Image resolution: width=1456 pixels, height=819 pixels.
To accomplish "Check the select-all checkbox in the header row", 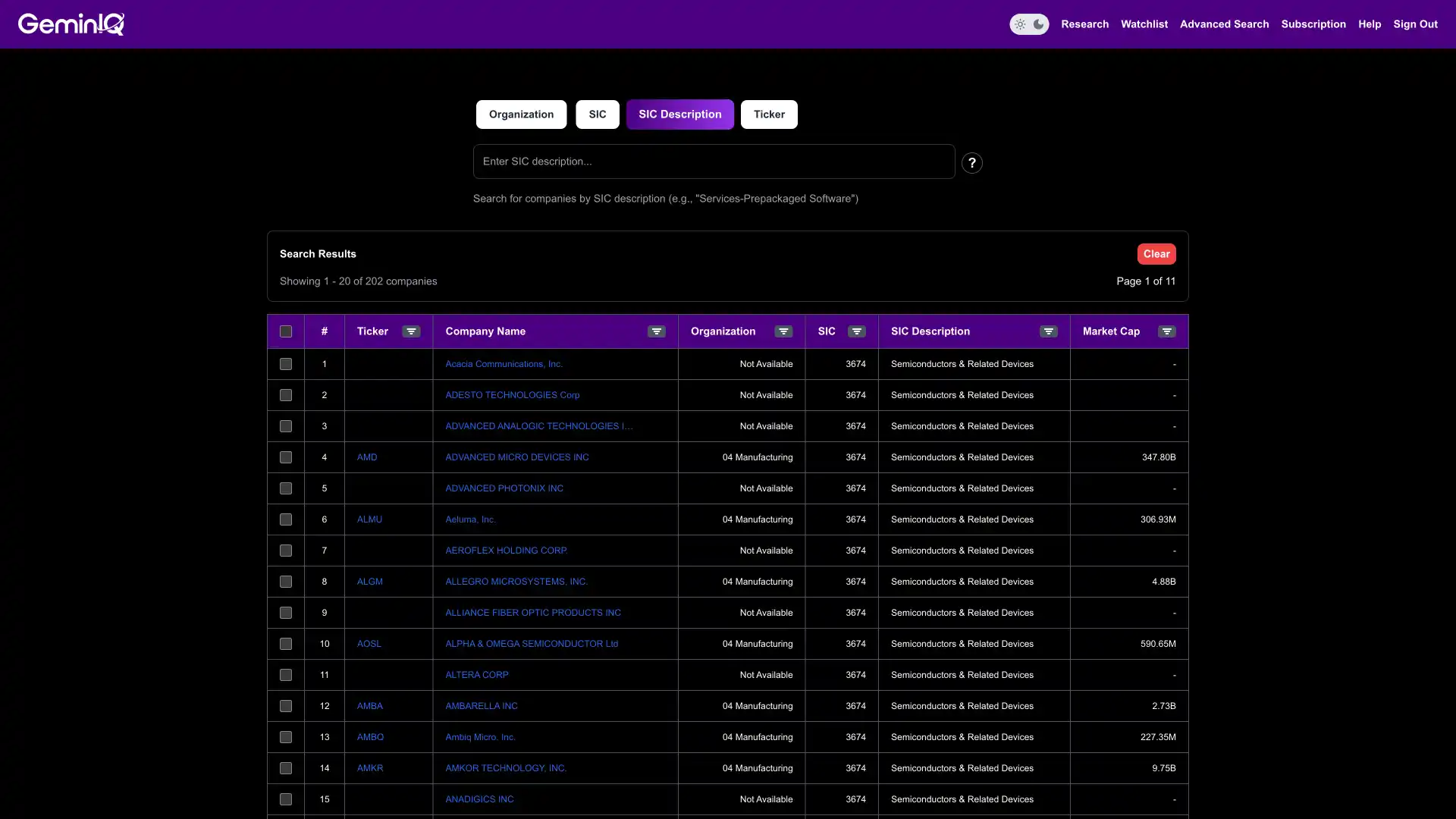I will pyautogui.click(x=286, y=331).
